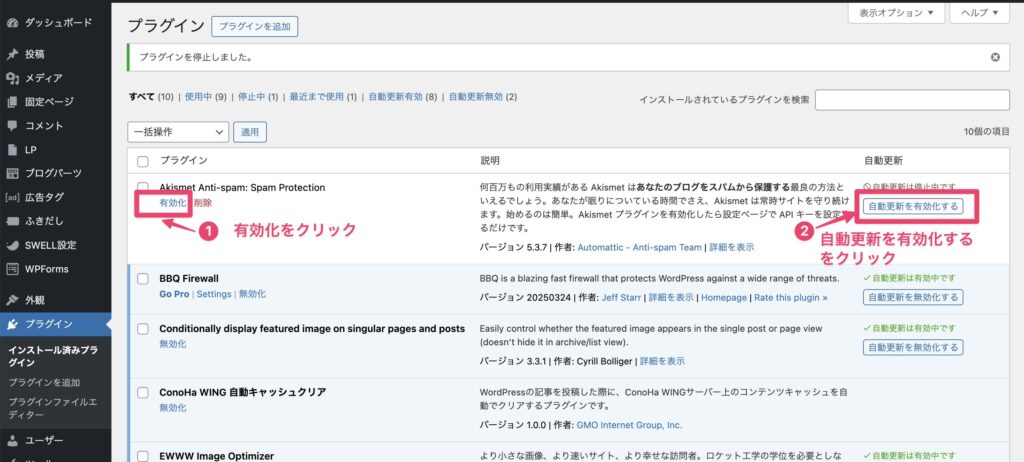The image size is (1024, 462).
Task: Click the WPForms icon in the sidebar
Action: [x=12, y=269]
